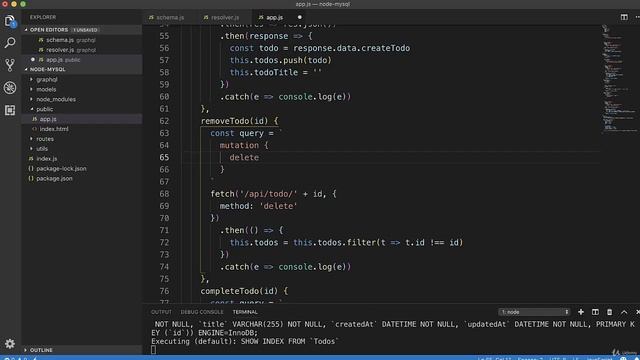Split the terminal panel

click(x=595, y=312)
